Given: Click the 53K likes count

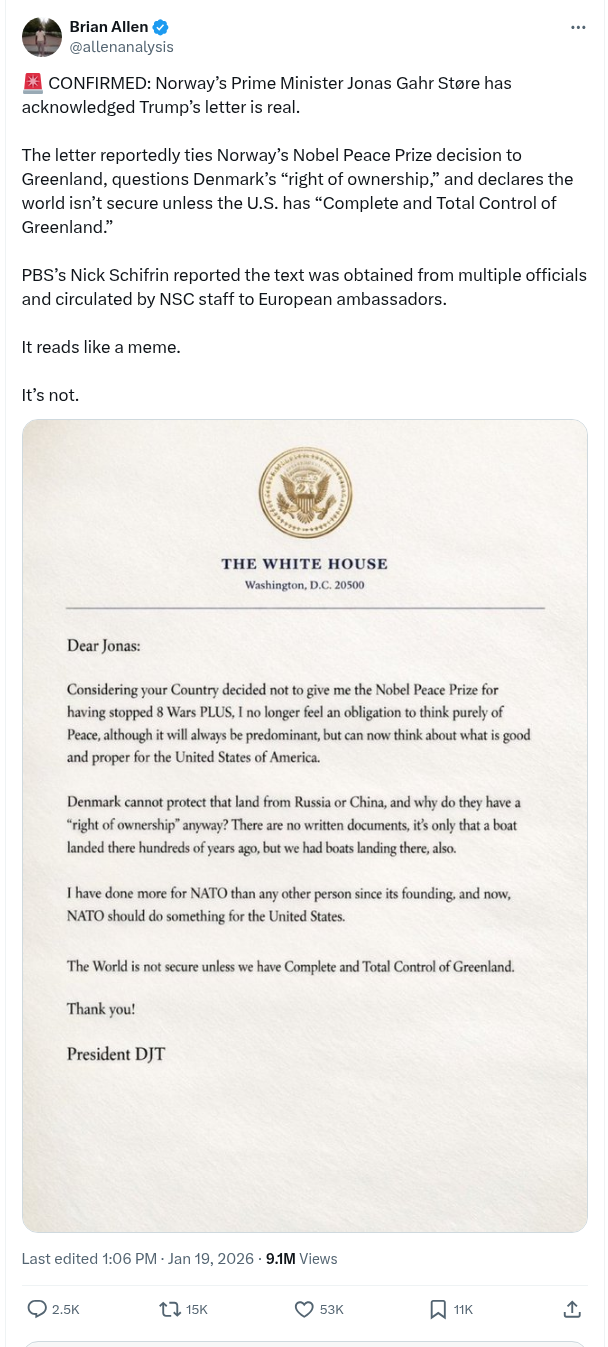Looking at the screenshot, I should (331, 1309).
